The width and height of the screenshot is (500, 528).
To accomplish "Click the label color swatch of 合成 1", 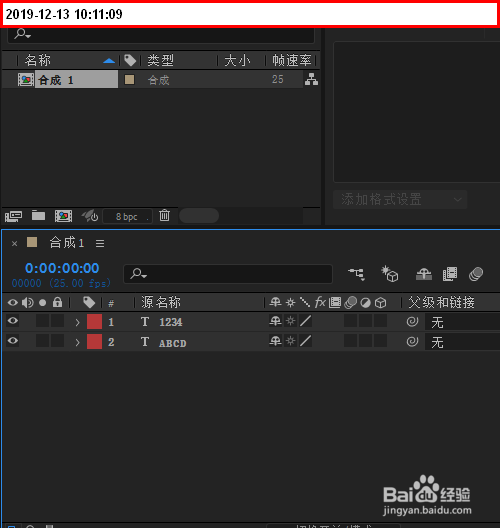I will tap(130, 80).
